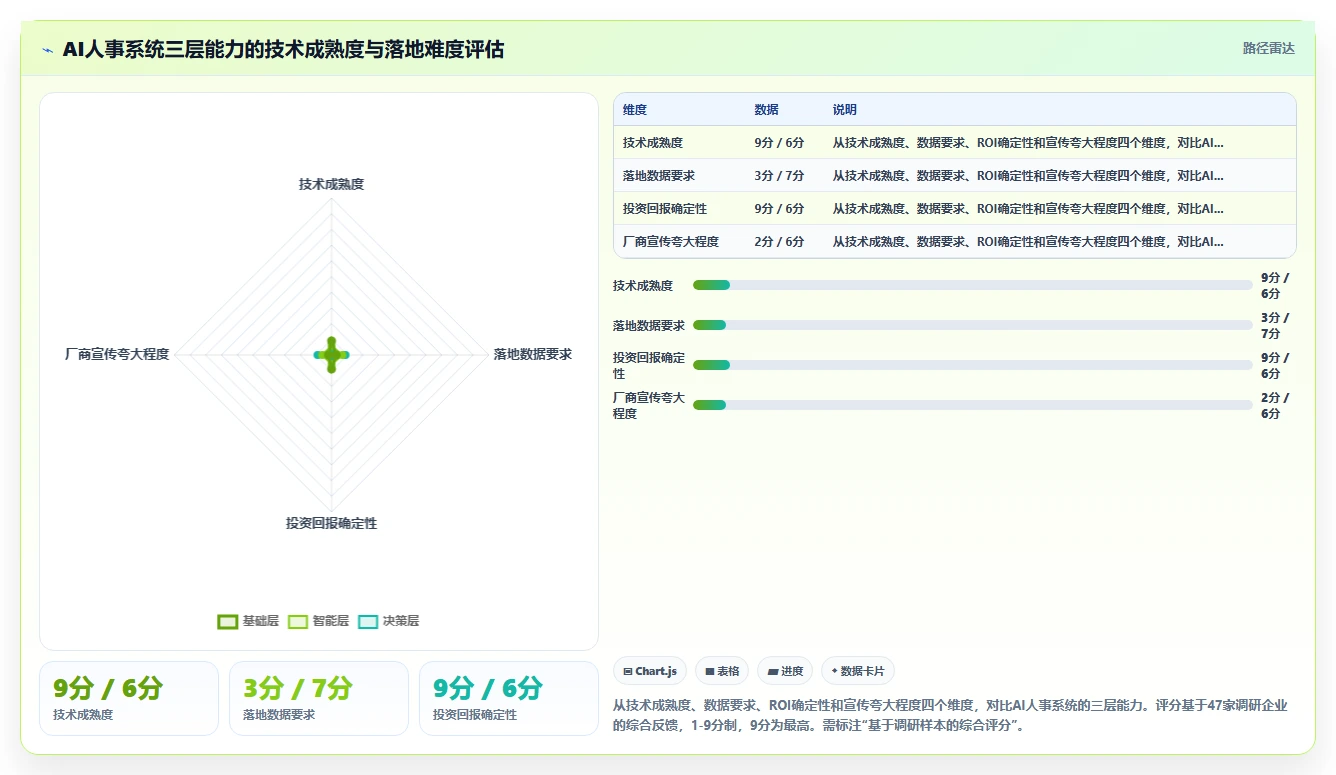Open the 落地数据要求 3分 / 7分 data card
This screenshot has height=775, width=1336.
(x=319, y=698)
